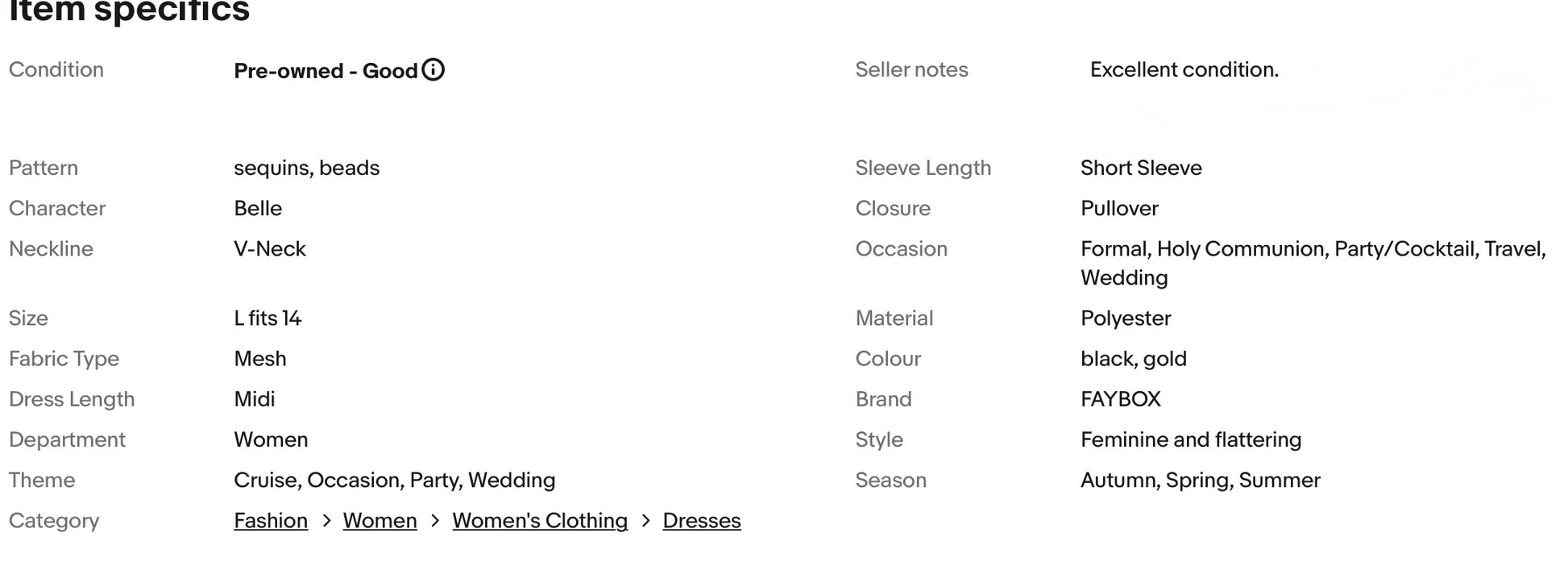Open the Fashion category link
Viewport: 1568px width, 566px height.
coord(271,521)
